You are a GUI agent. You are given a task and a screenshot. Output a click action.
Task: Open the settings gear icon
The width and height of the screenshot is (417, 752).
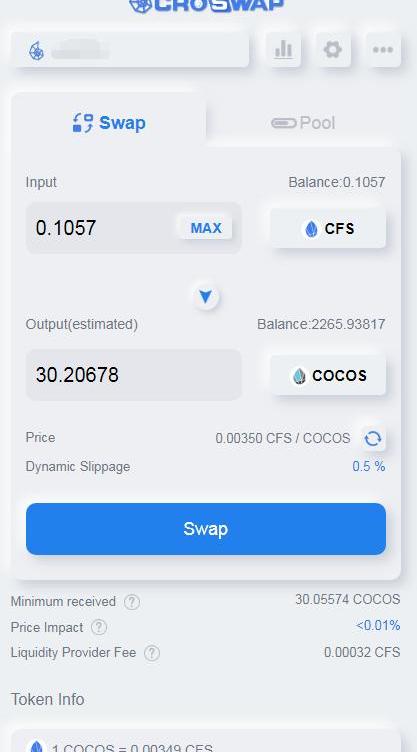pos(333,49)
